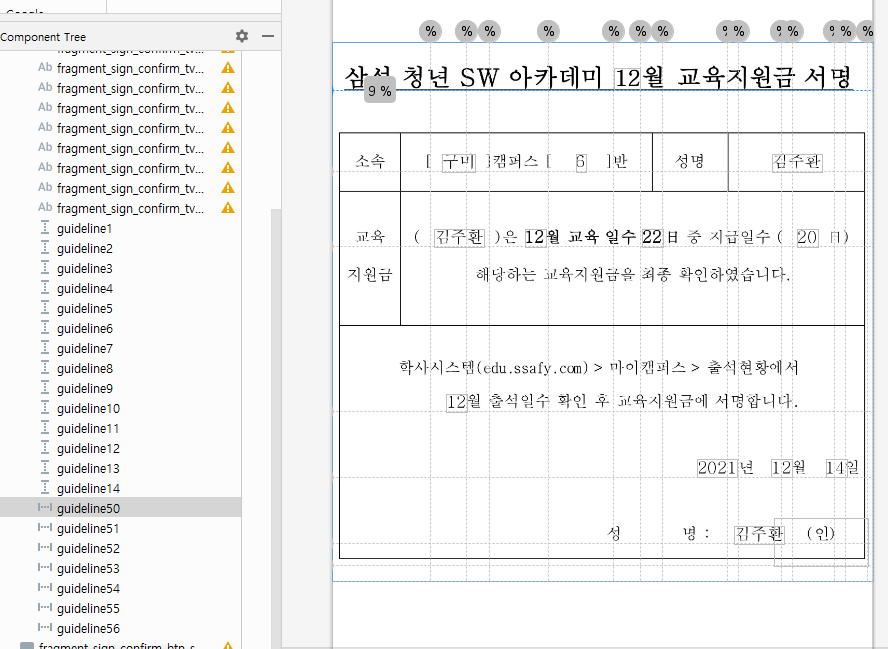Select the '12' in the title before '월 교육지원금'
The width and height of the screenshot is (888, 649).
coord(627,78)
